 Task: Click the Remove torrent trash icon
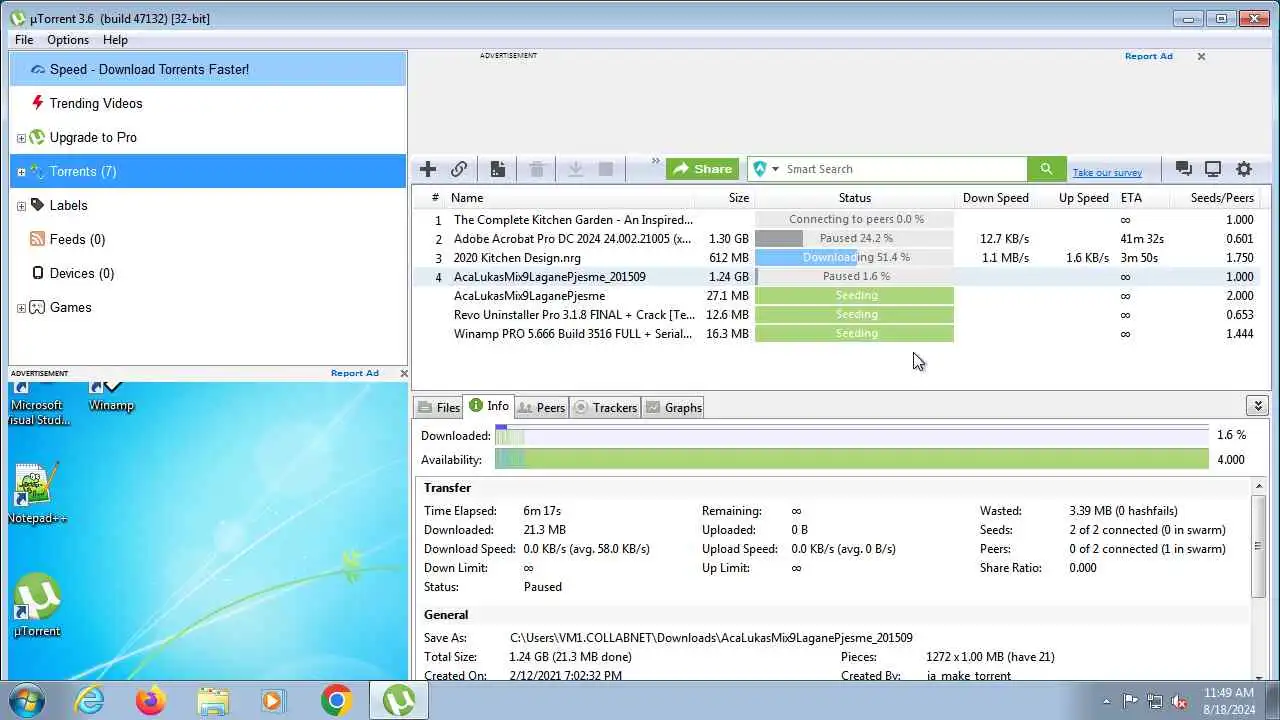pos(537,169)
